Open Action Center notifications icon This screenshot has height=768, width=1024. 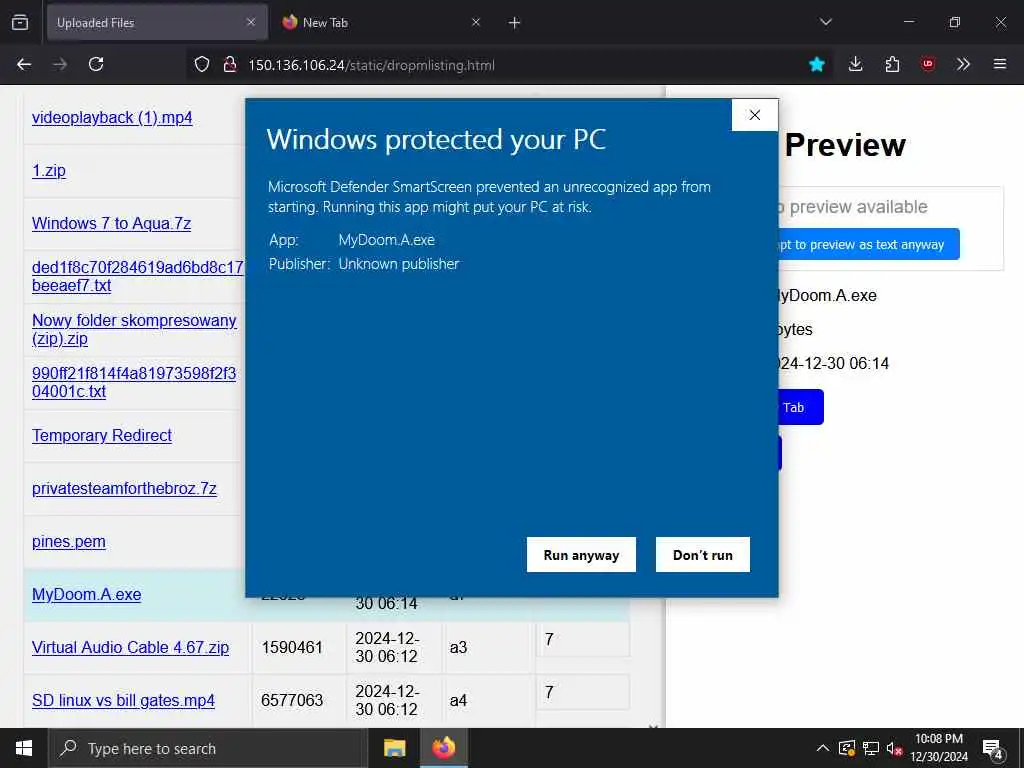[993, 749]
